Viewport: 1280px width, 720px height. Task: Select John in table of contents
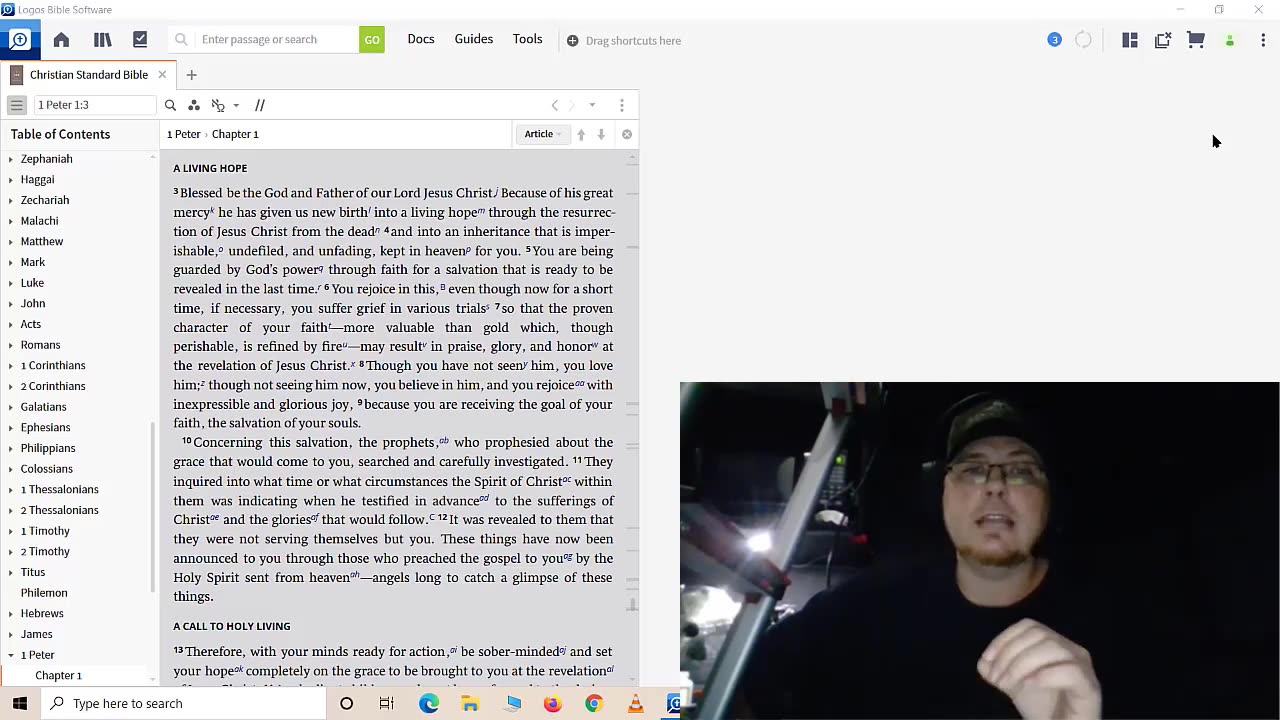click(33, 304)
